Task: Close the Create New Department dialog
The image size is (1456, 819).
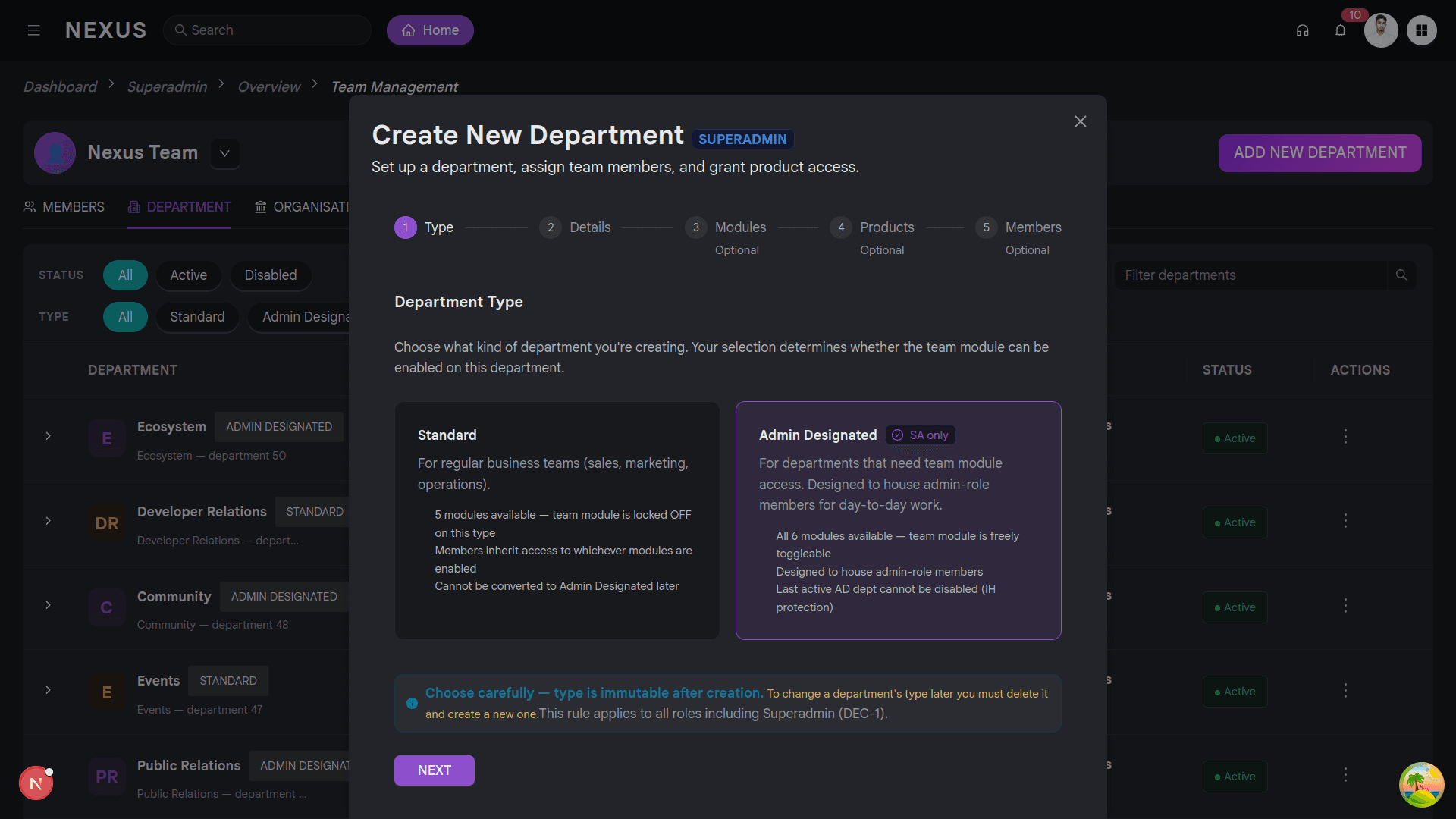Action: click(1081, 121)
